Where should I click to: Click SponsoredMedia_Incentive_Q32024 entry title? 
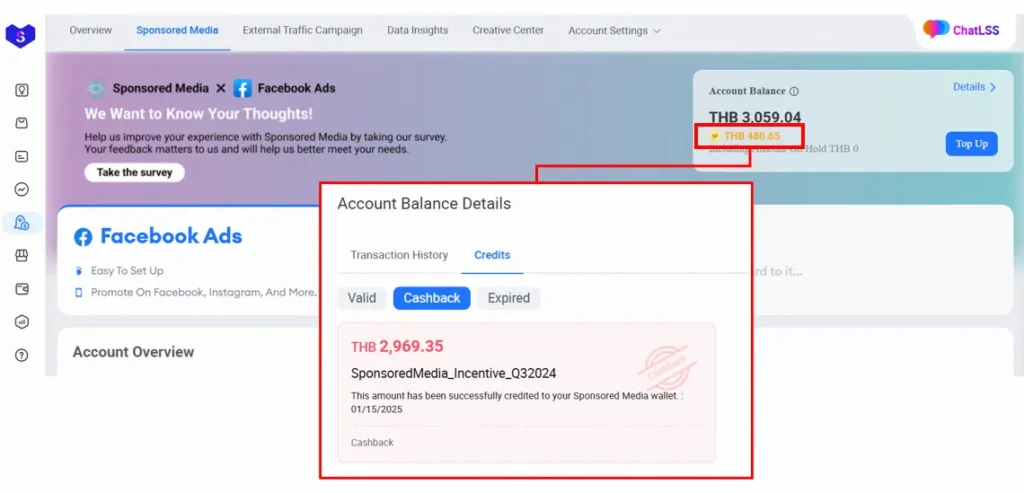pyautogui.click(x=453, y=374)
